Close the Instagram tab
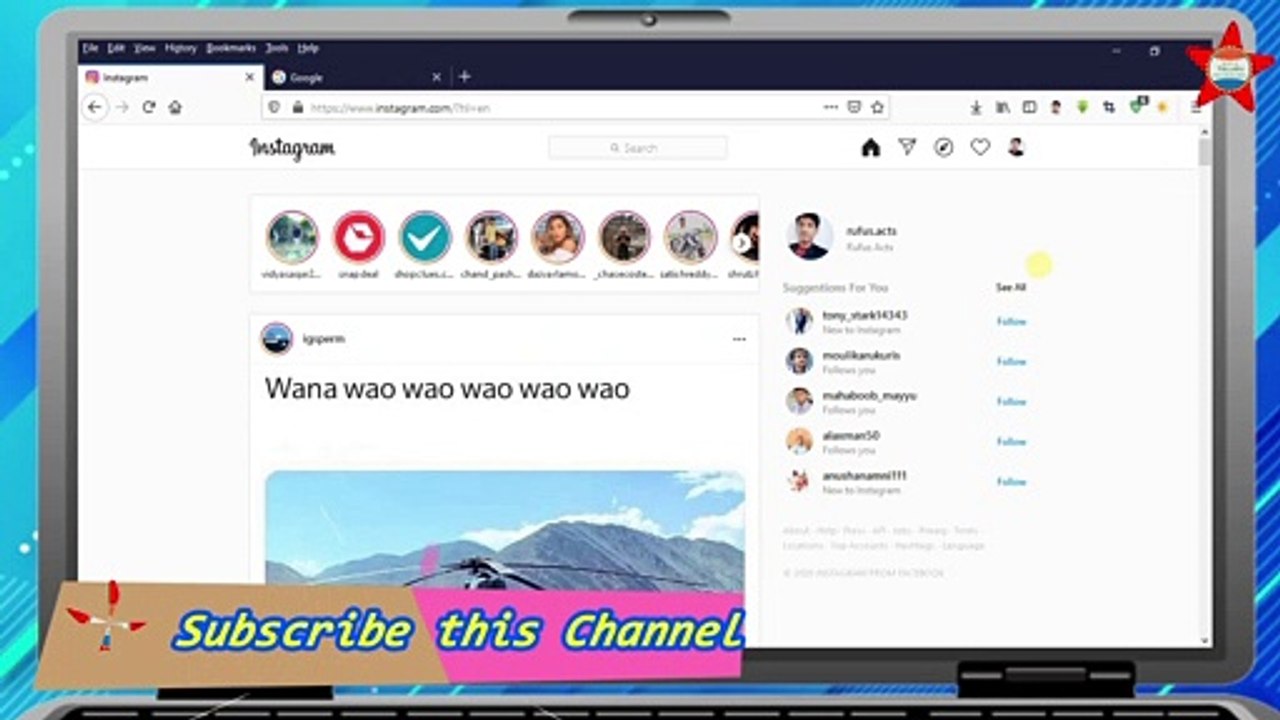This screenshot has width=1280, height=720. click(250, 77)
